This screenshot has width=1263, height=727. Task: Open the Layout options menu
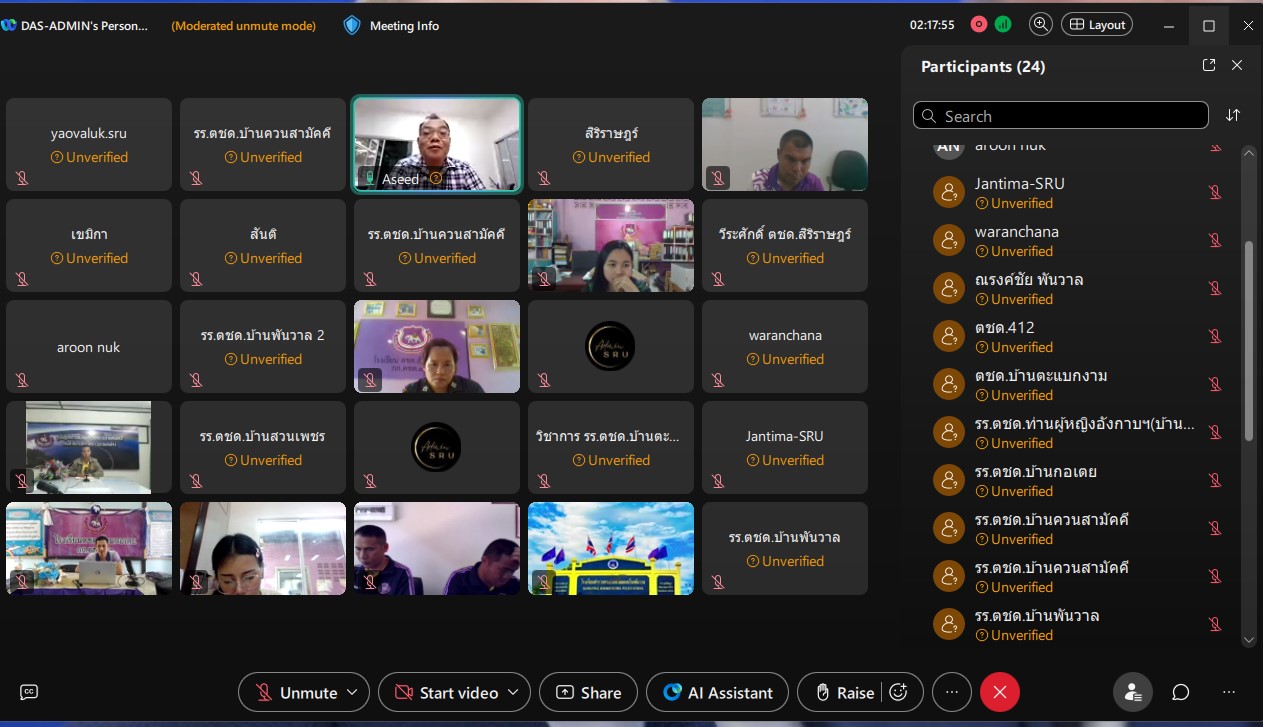point(1097,25)
